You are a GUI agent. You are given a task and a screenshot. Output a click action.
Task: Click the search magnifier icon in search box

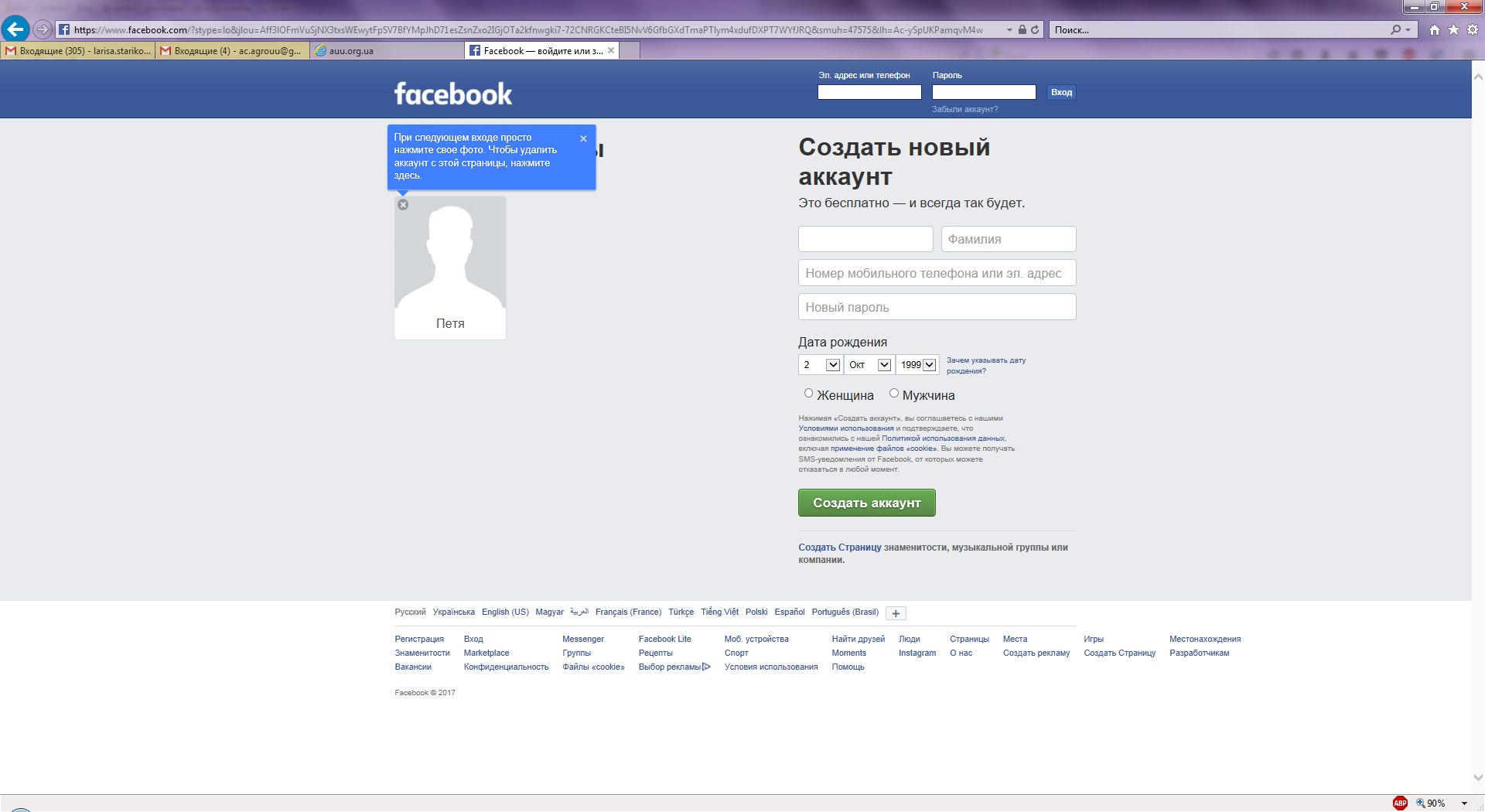click(1395, 29)
